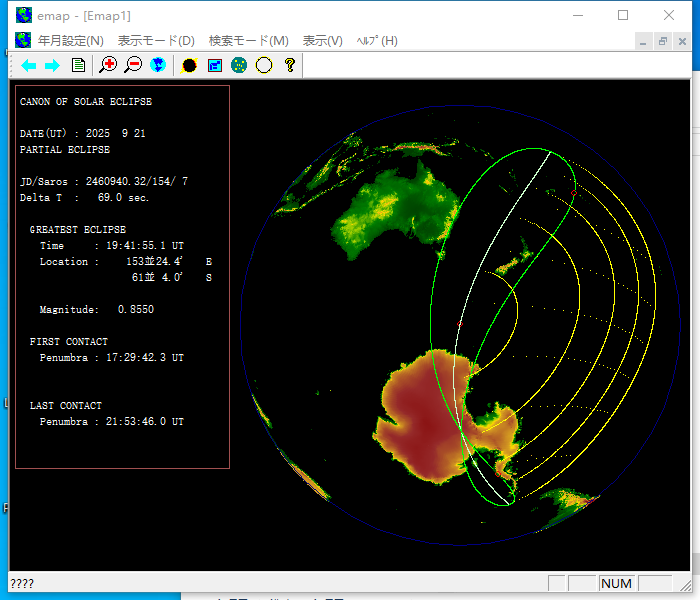Viewport: 700px width, 600px height.
Task: Click the right arrow next eclipse icon
Action: [x=53, y=66]
